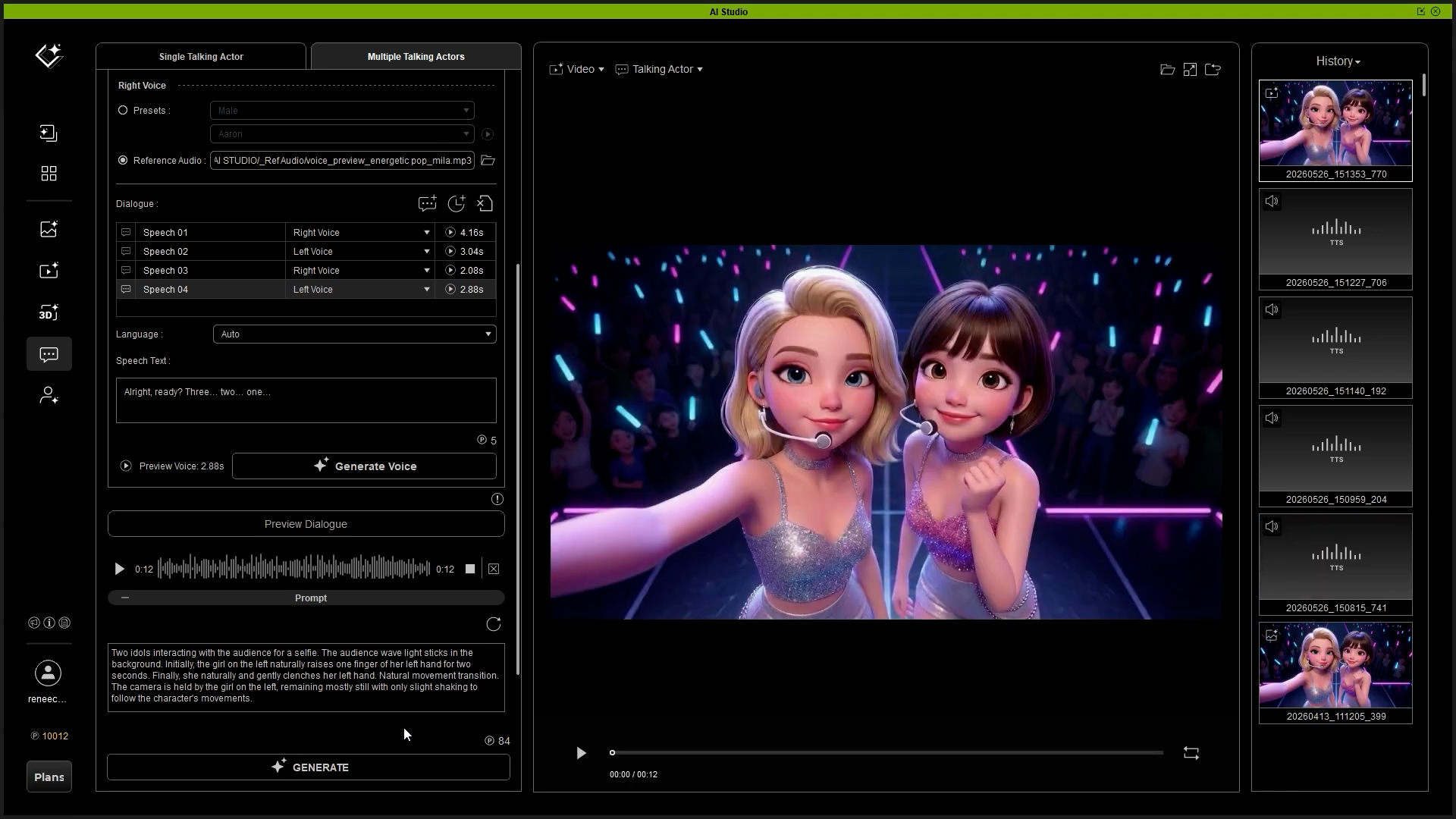Screen dimensions: 1456x819
Task: Open the Video type dropdown
Action: point(577,69)
